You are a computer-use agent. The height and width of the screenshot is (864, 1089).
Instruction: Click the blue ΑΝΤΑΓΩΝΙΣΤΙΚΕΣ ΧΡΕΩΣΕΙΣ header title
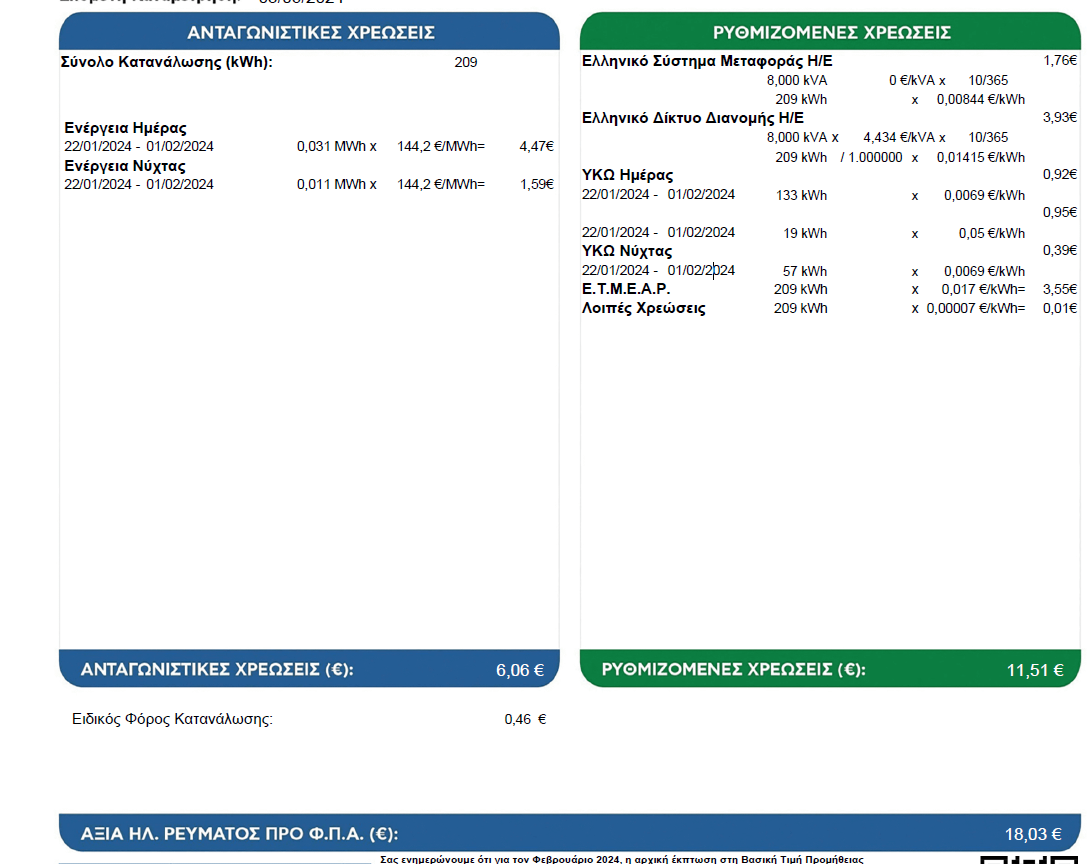(310, 33)
